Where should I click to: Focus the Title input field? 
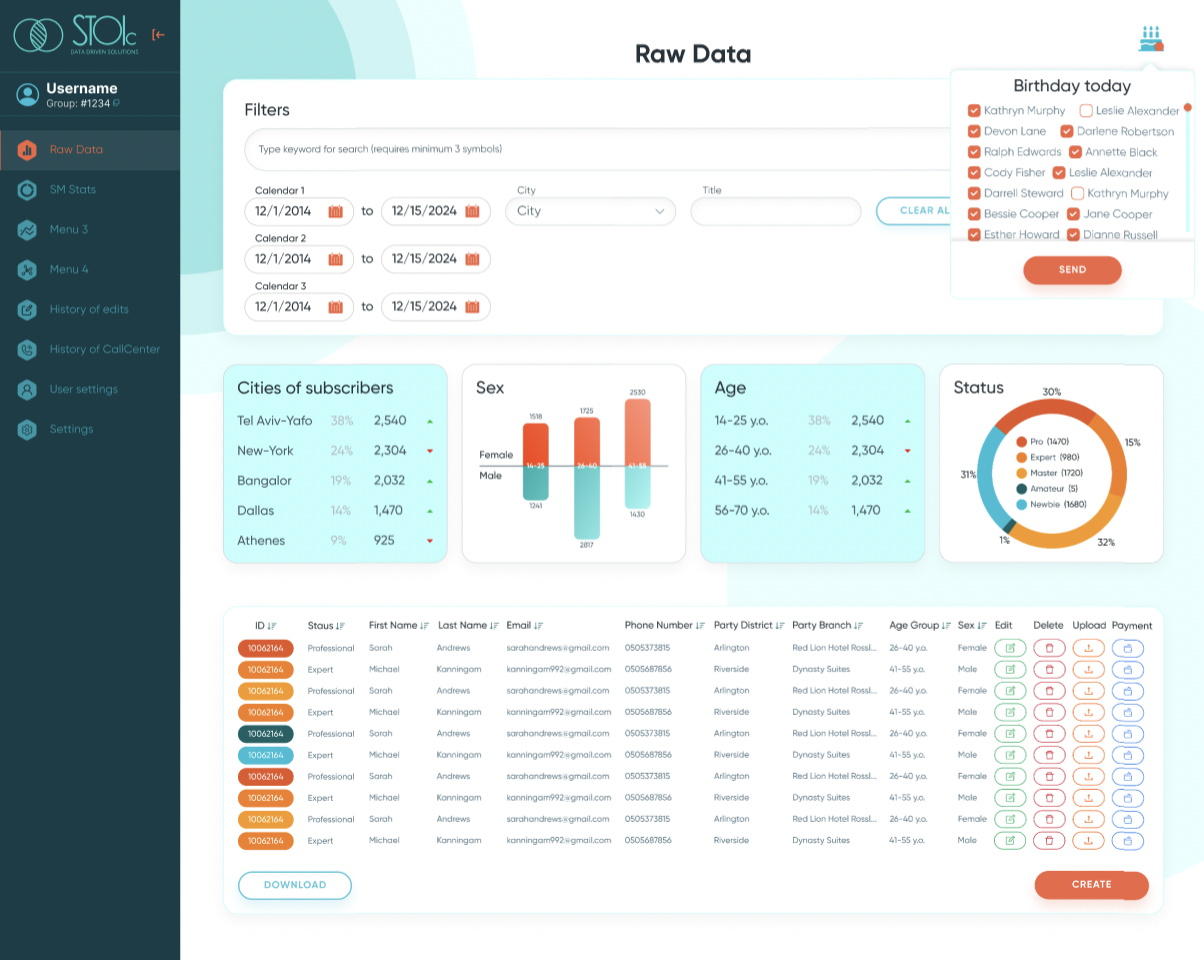pos(776,211)
